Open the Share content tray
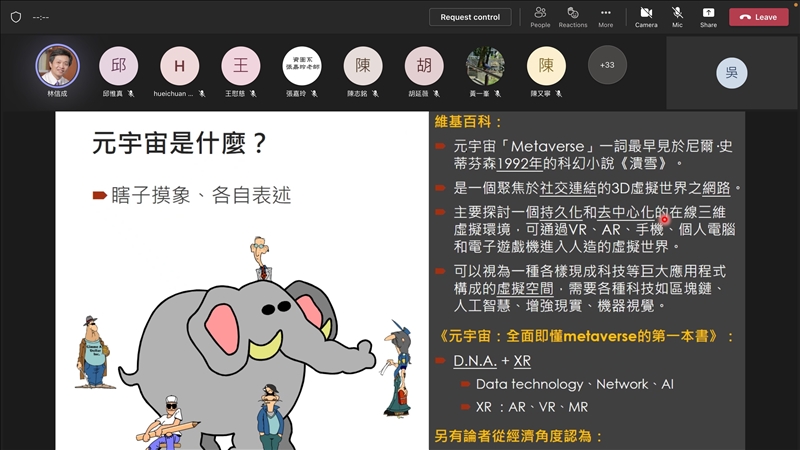Image resolution: width=800 pixels, height=450 pixels. pos(708,16)
